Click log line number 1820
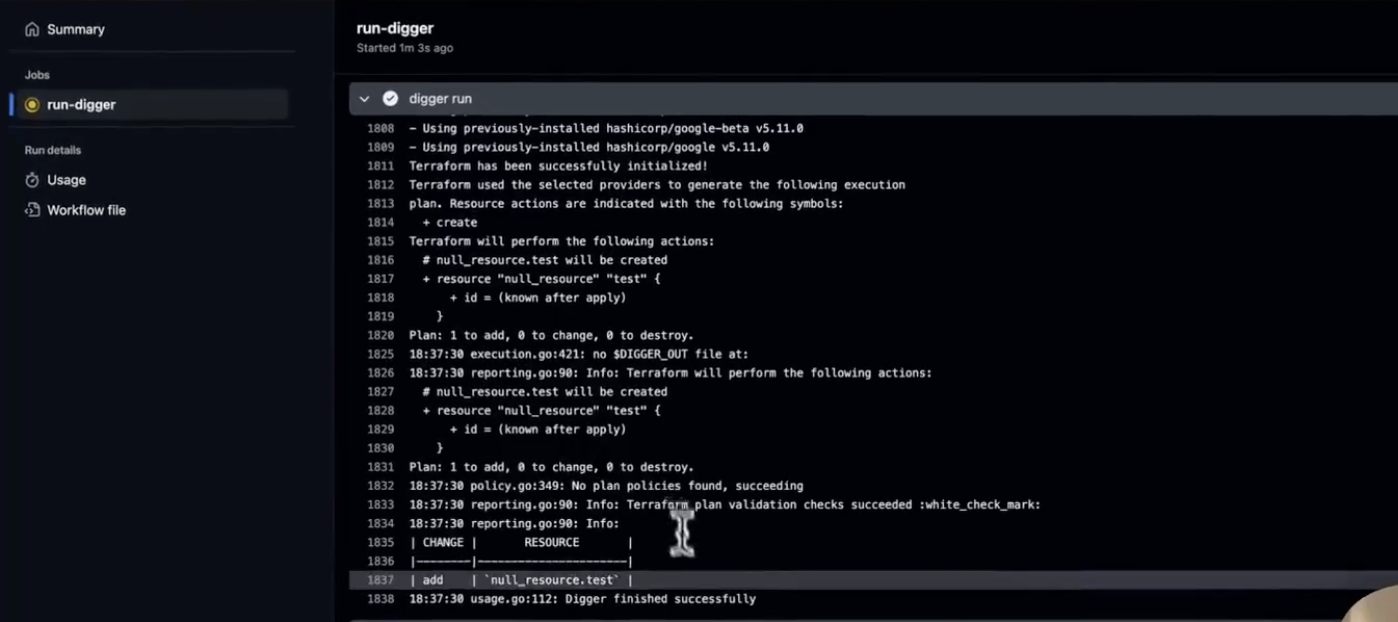Image resolution: width=1398 pixels, height=622 pixels. [x=380, y=335]
